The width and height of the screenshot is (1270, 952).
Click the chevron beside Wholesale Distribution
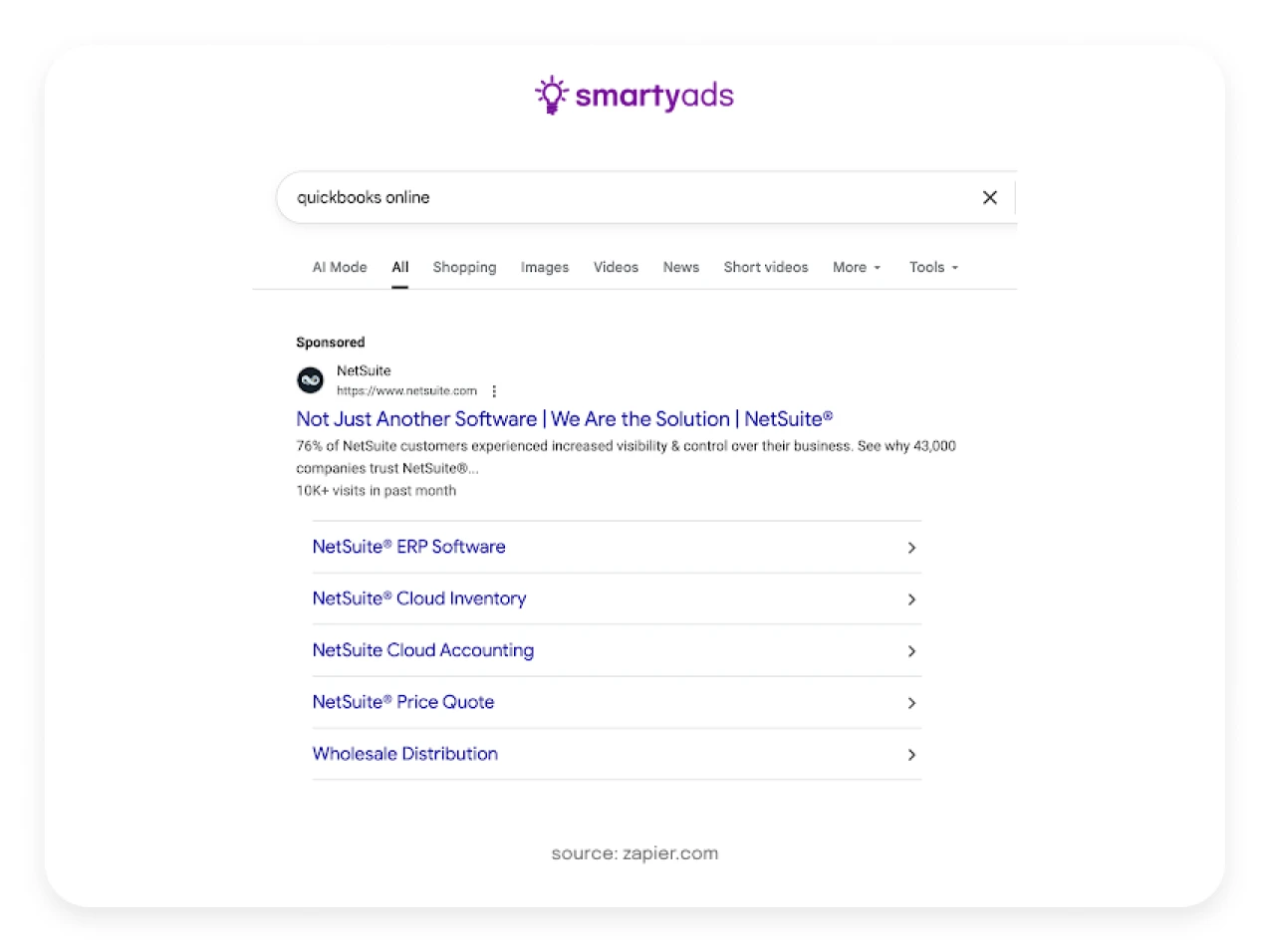(911, 755)
